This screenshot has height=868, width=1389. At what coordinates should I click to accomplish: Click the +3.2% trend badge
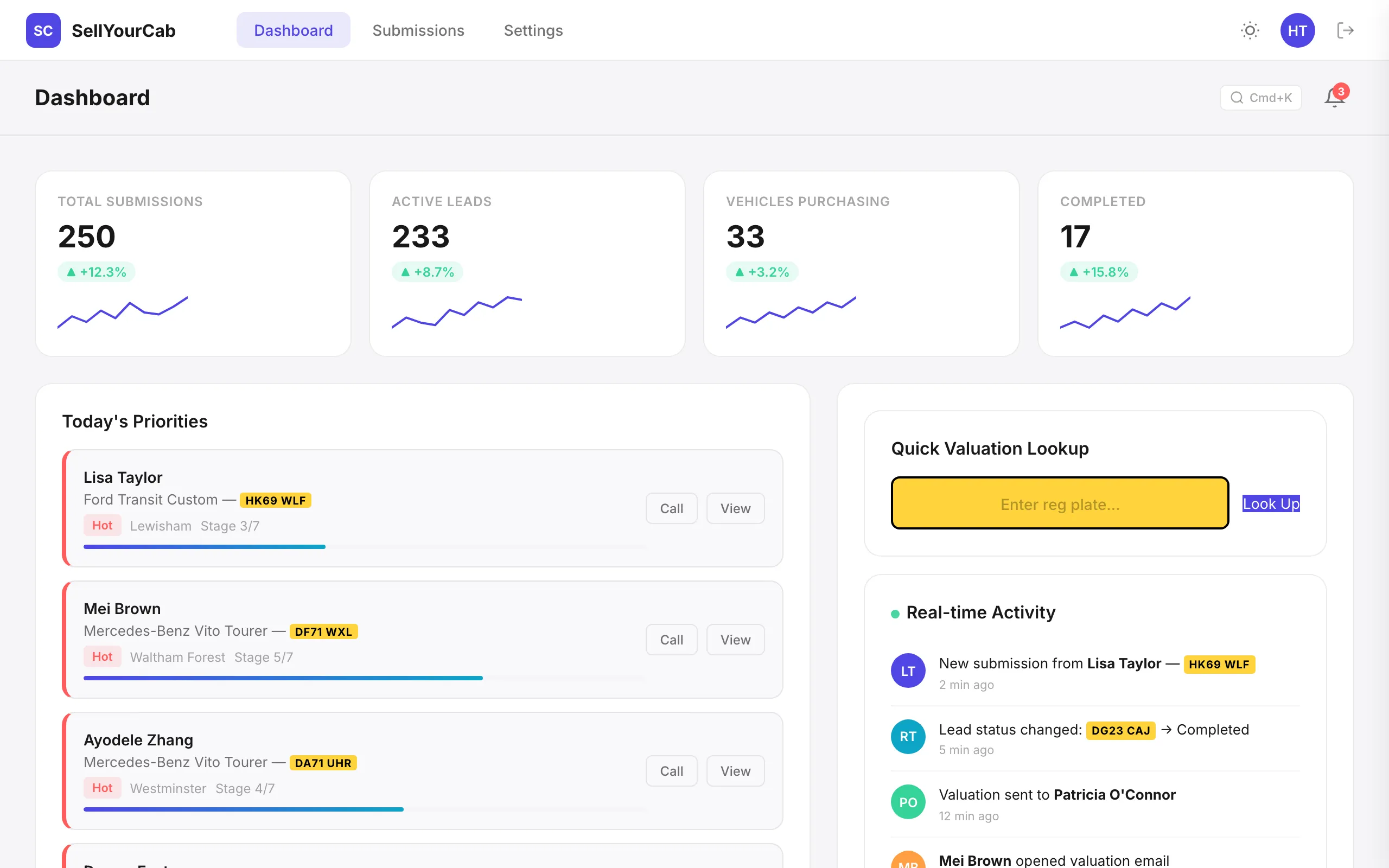tap(762, 272)
